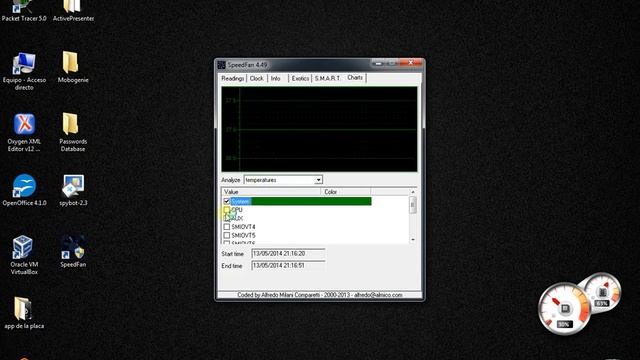Click the Color column header
This screenshot has width=640, height=360.
click(346, 192)
